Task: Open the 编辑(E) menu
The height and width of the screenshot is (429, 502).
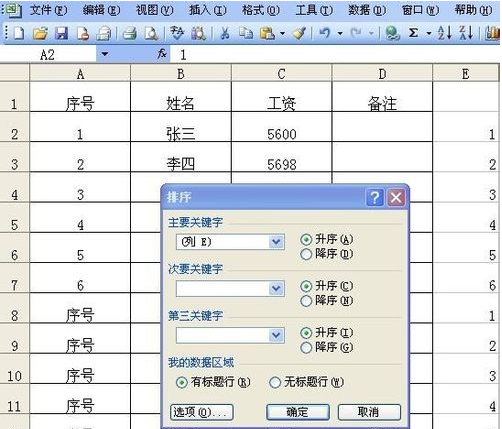Action: (101, 11)
